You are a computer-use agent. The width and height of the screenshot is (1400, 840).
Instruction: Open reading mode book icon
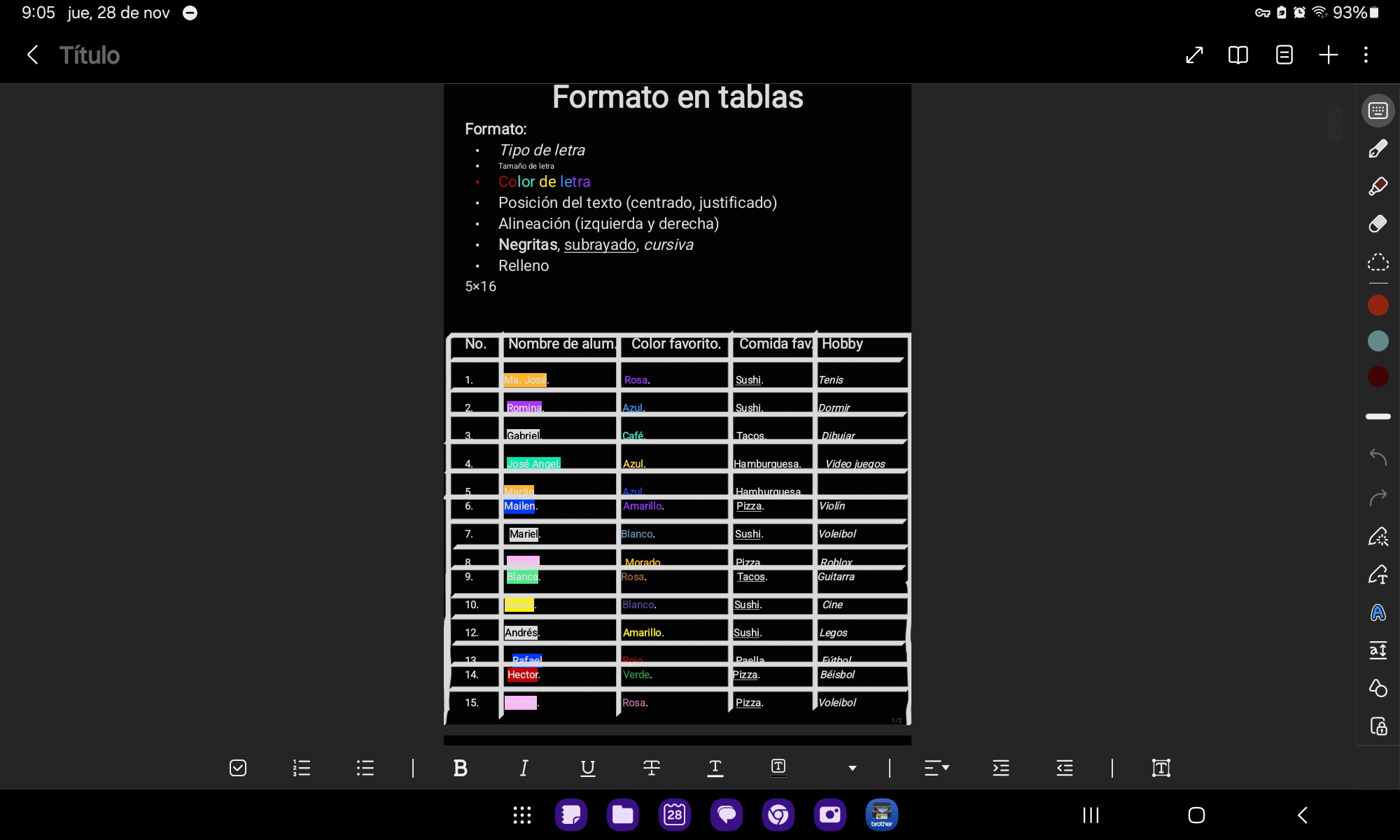pyautogui.click(x=1238, y=55)
